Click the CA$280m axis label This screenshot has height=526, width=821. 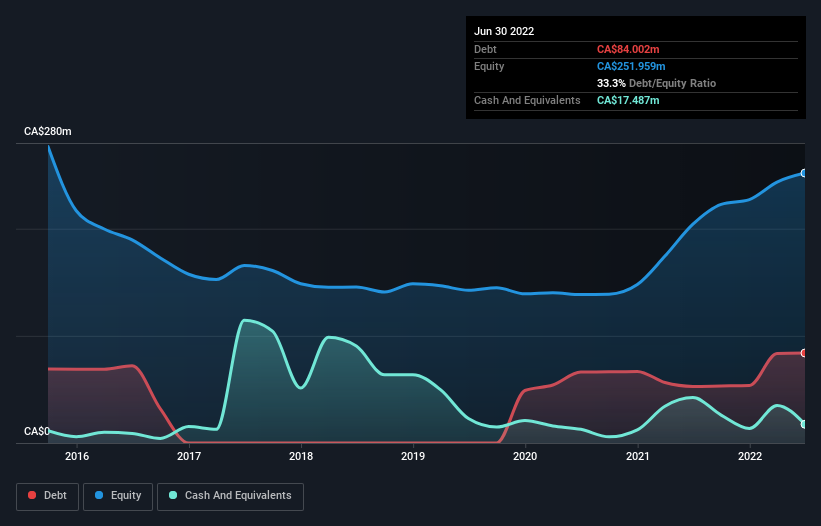point(48,131)
